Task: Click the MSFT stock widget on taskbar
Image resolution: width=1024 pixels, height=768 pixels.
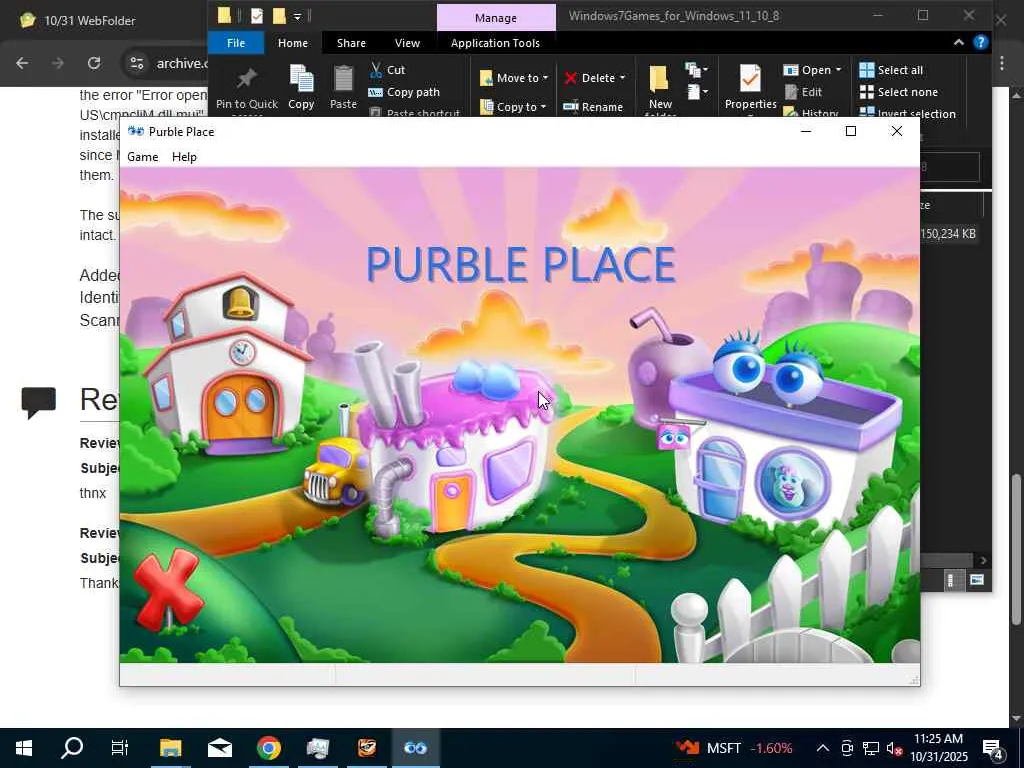Action: click(735, 748)
